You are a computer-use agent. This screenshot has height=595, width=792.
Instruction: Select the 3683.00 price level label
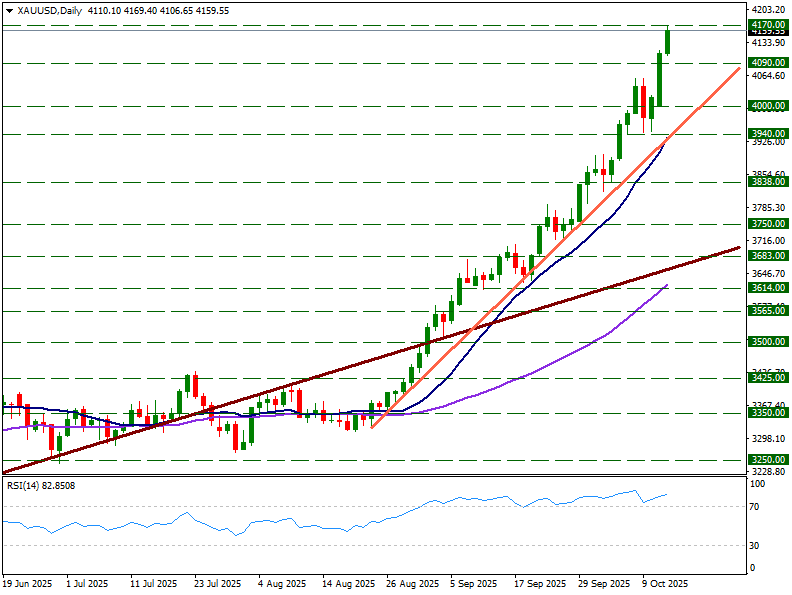pyautogui.click(x=766, y=256)
